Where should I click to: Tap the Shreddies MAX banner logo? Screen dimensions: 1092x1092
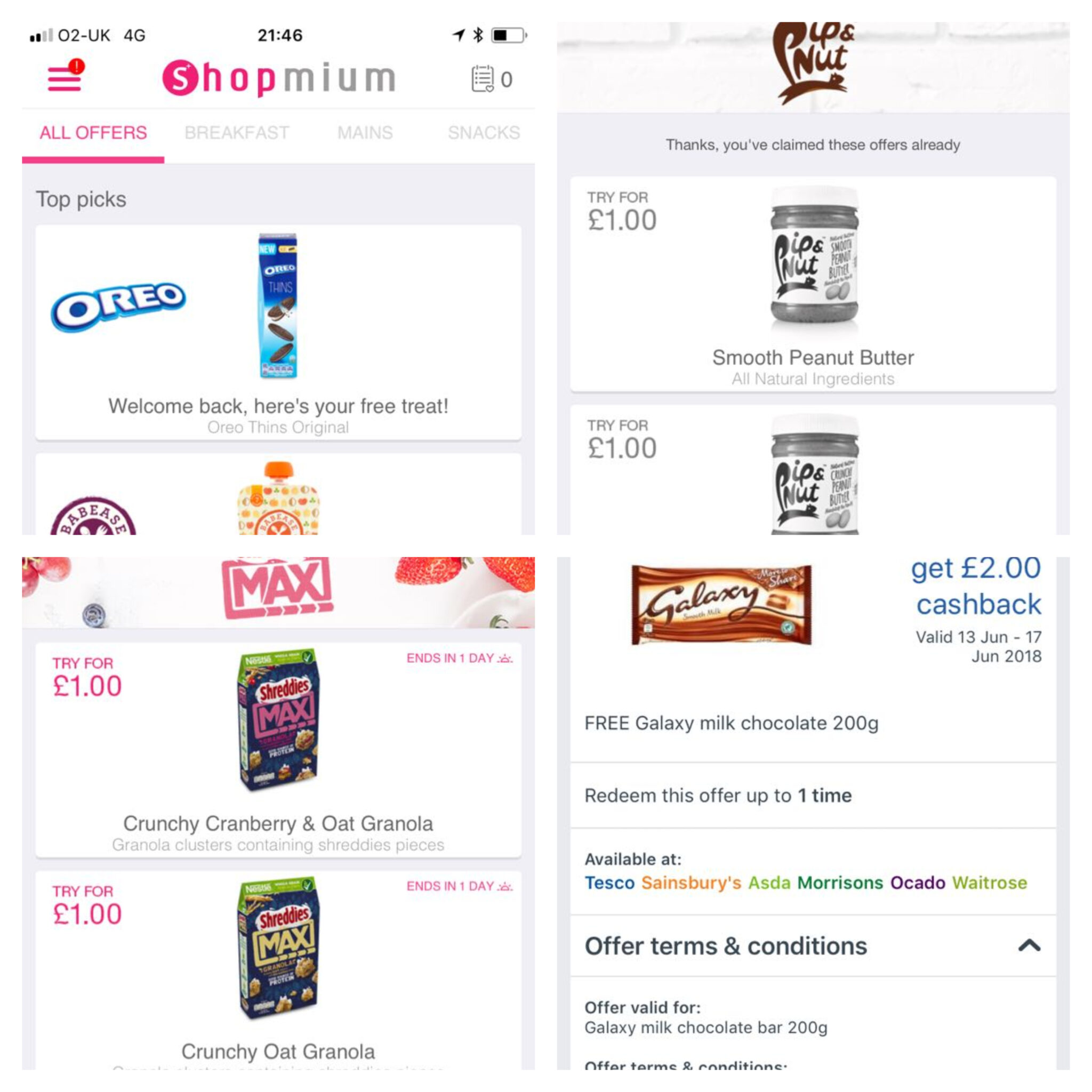[x=277, y=589]
